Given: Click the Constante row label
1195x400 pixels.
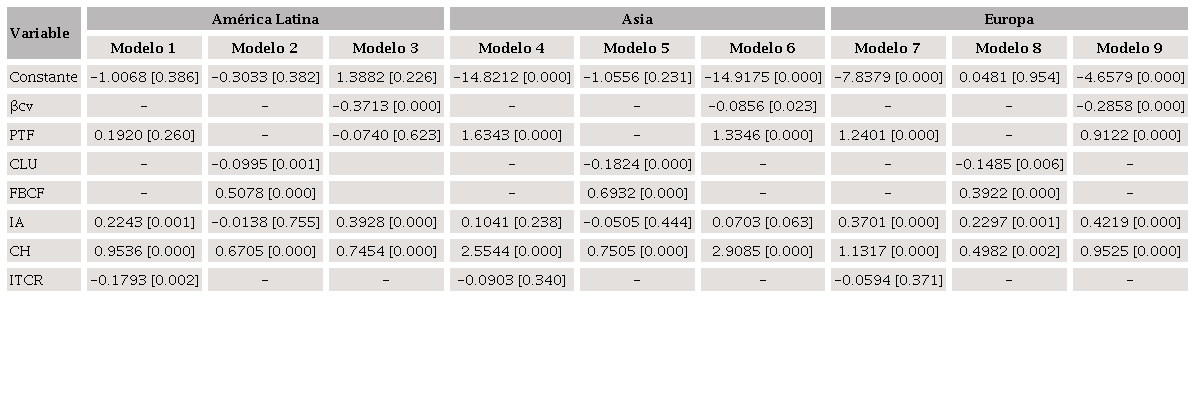Looking at the screenshot, I should [43, 77].
